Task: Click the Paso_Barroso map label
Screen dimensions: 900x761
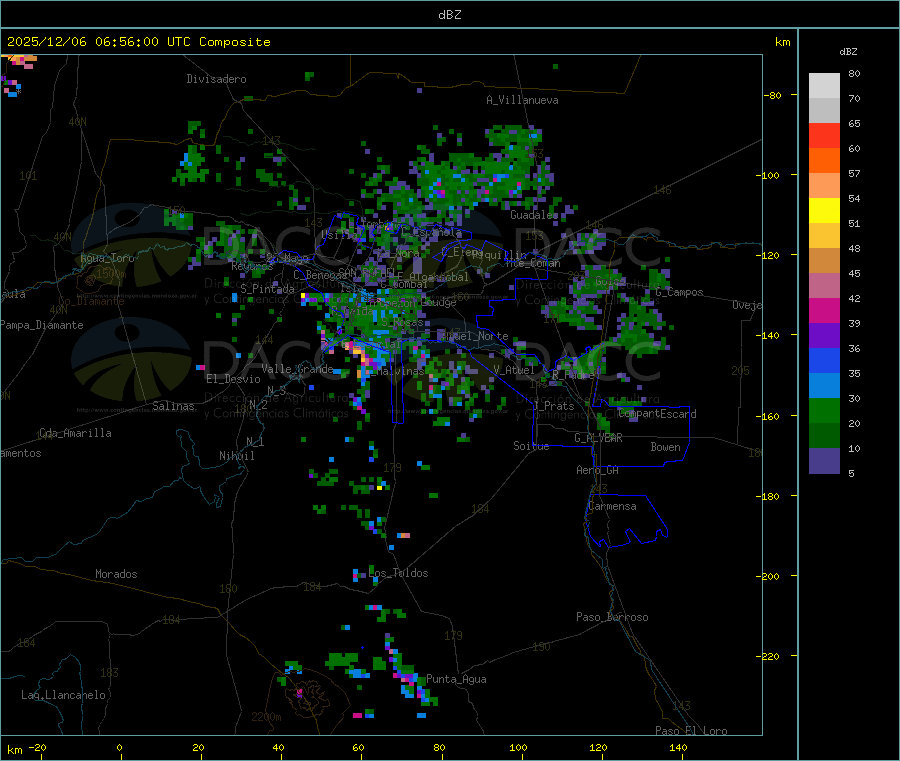Action: tap(612, 617)
